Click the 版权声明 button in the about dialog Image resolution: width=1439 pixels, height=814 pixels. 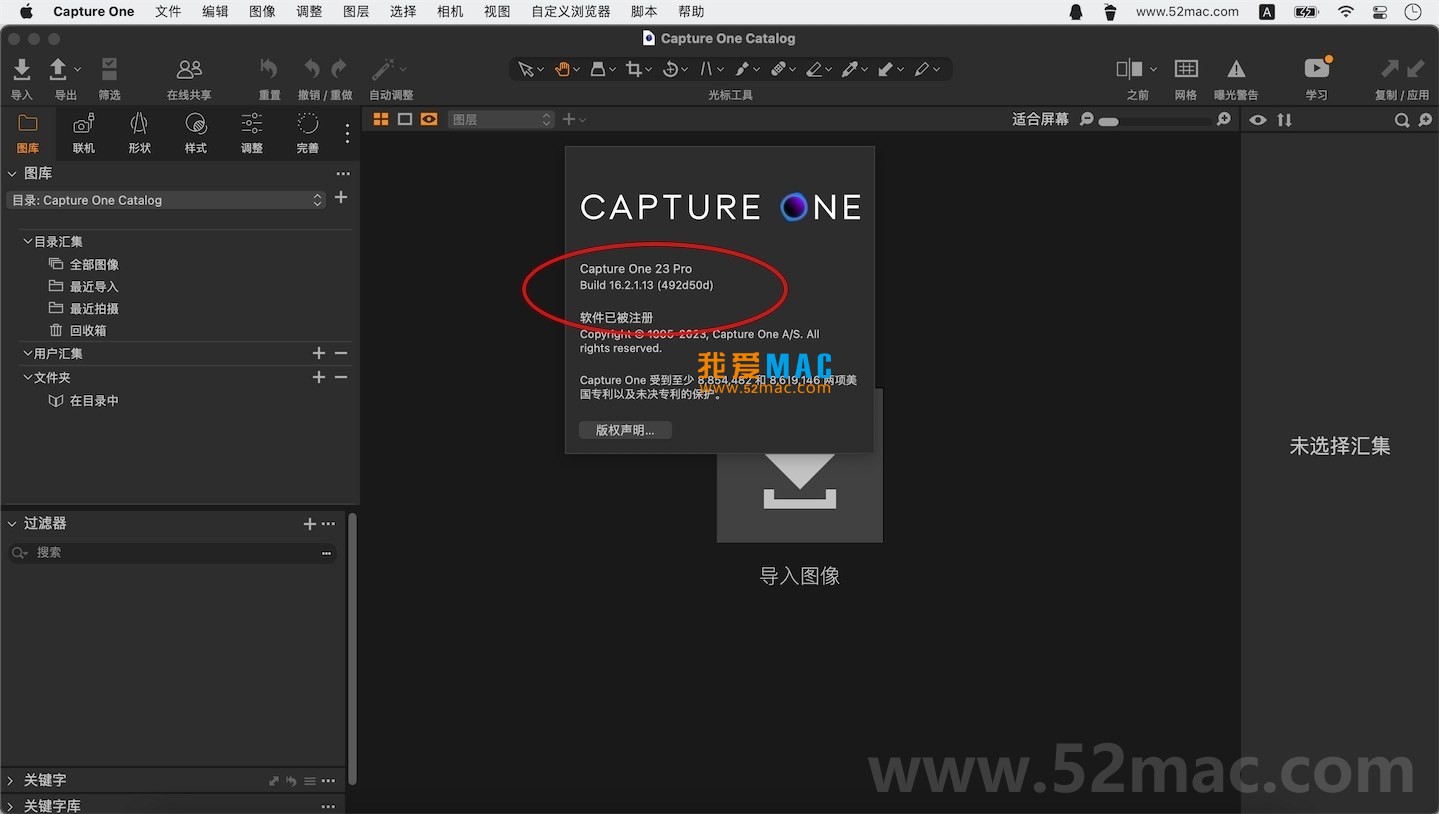tap(624, 429)
